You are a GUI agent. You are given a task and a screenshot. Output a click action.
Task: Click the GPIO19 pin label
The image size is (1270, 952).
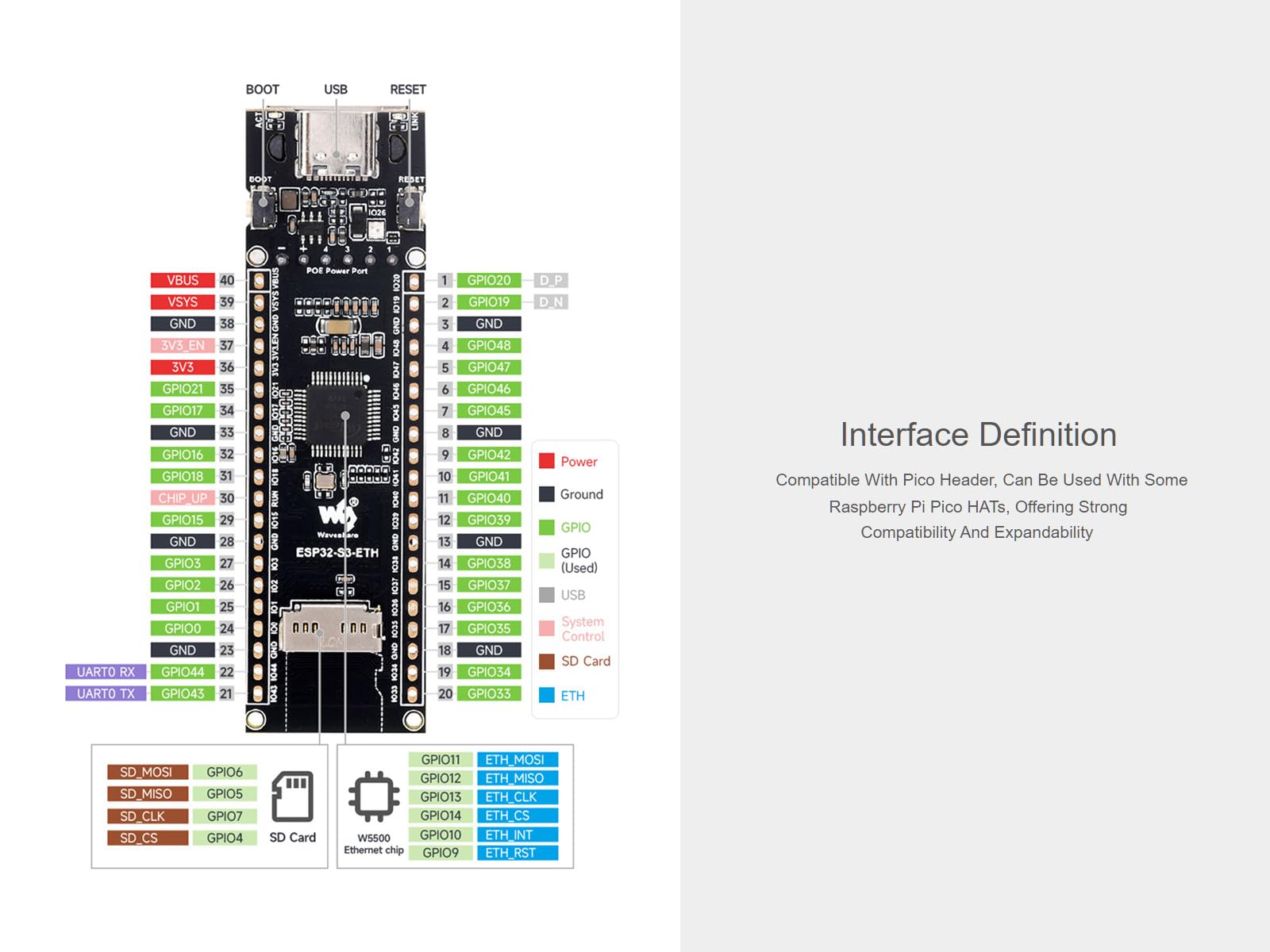[x=489, y=302]
